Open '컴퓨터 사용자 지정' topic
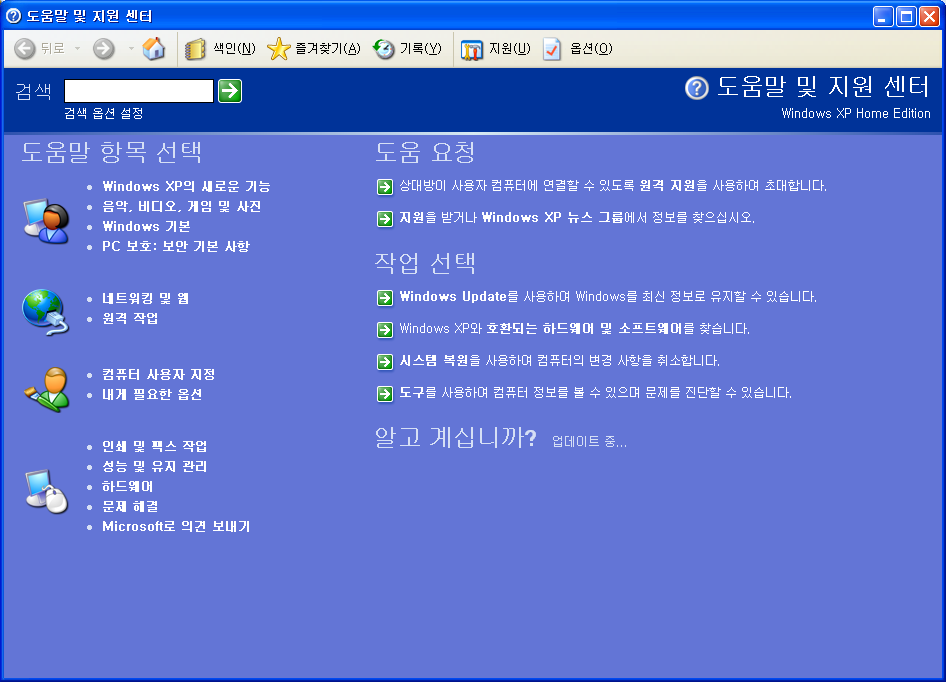This screenshot has width=946, height=682. point(159,374)
